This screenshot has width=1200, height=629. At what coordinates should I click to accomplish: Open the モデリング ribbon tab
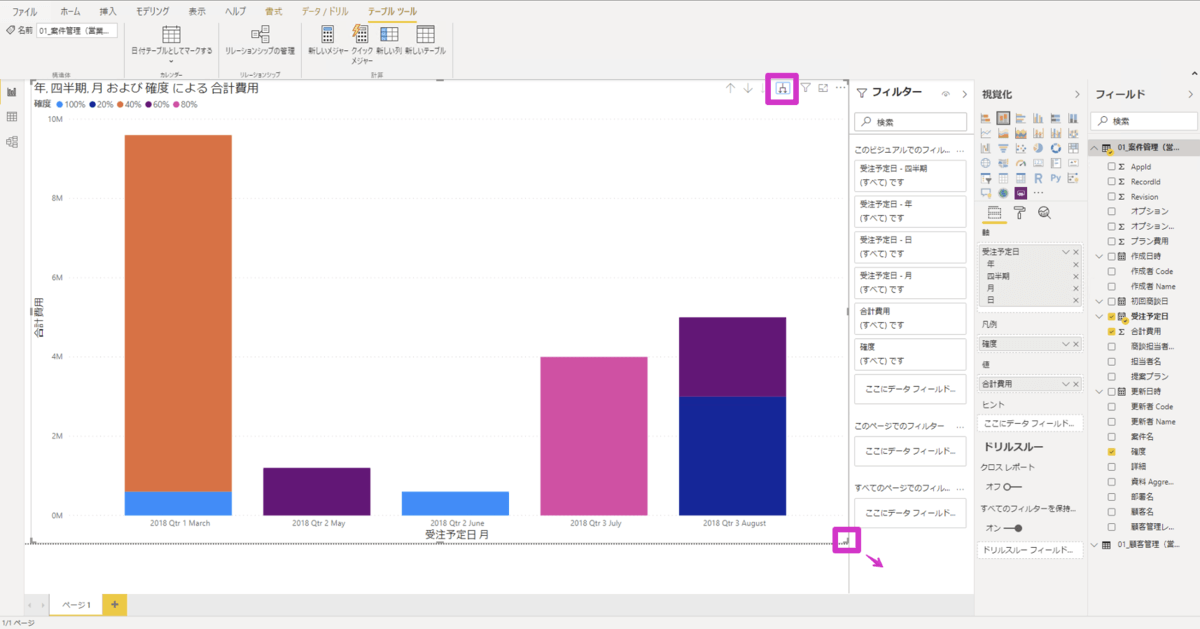click(153, 11)
